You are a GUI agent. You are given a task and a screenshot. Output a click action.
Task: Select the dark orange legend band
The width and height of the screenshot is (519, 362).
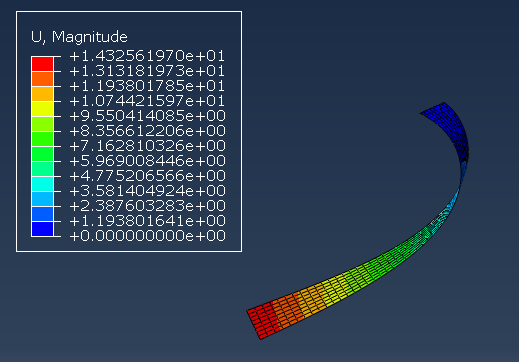(42, 79)
